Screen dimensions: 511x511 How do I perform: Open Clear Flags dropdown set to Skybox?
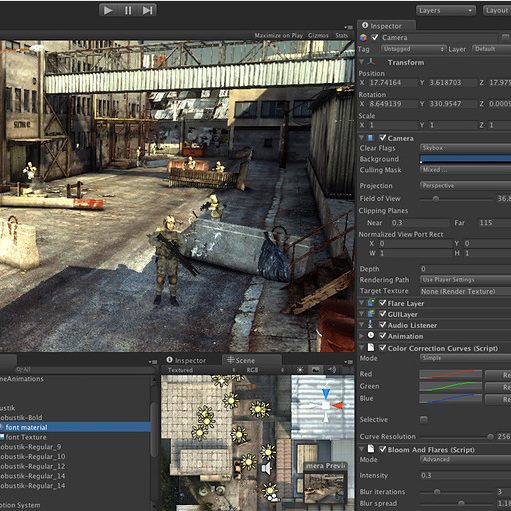coord(465,148)
